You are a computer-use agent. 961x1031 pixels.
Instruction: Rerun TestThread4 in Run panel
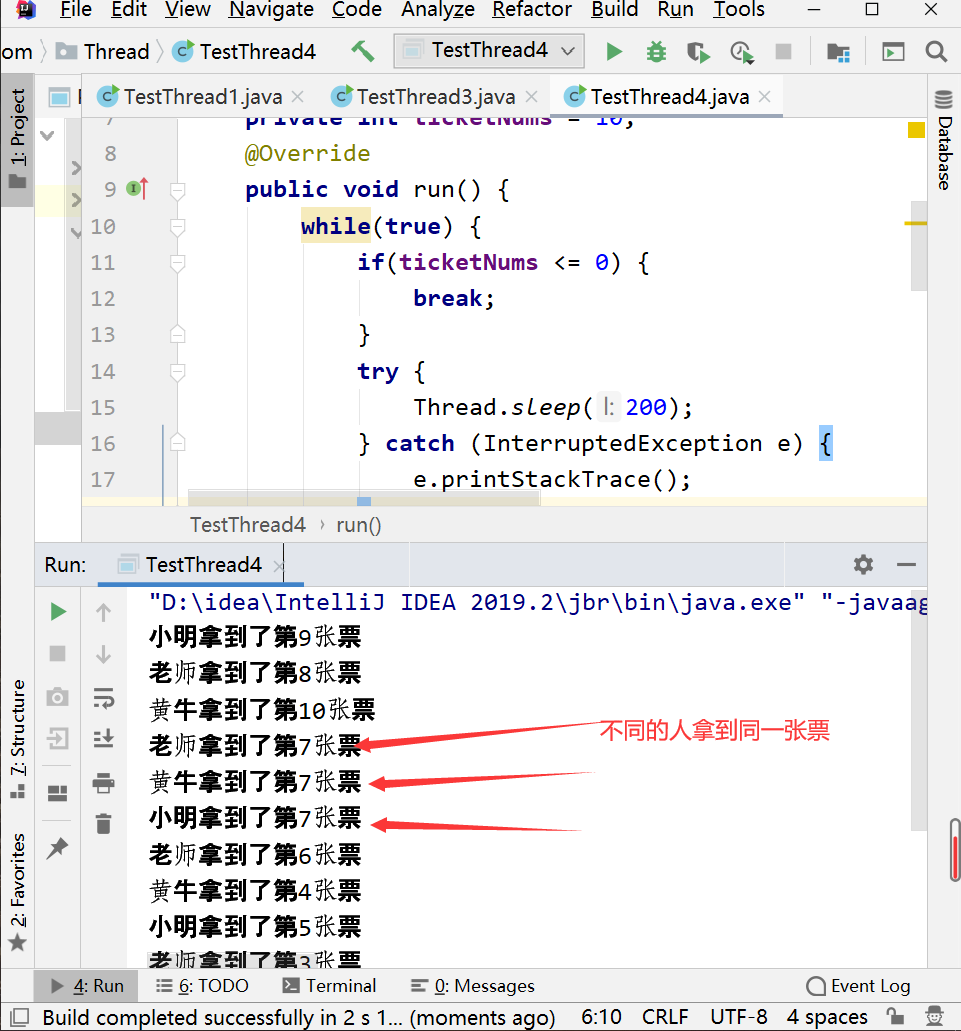click(x=58, y=611)
